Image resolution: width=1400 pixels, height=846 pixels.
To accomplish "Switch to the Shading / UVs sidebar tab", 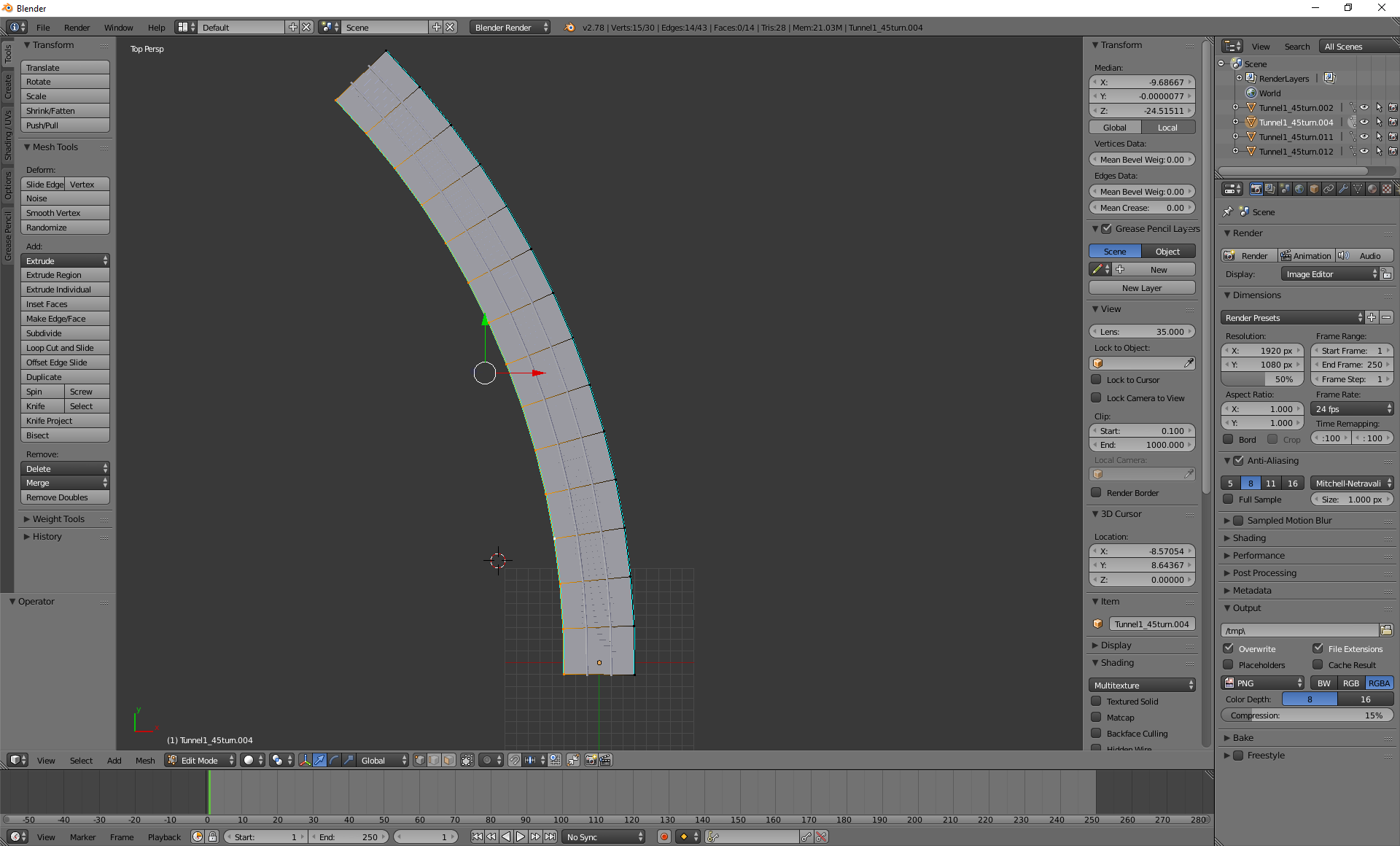I will (8, 136).
